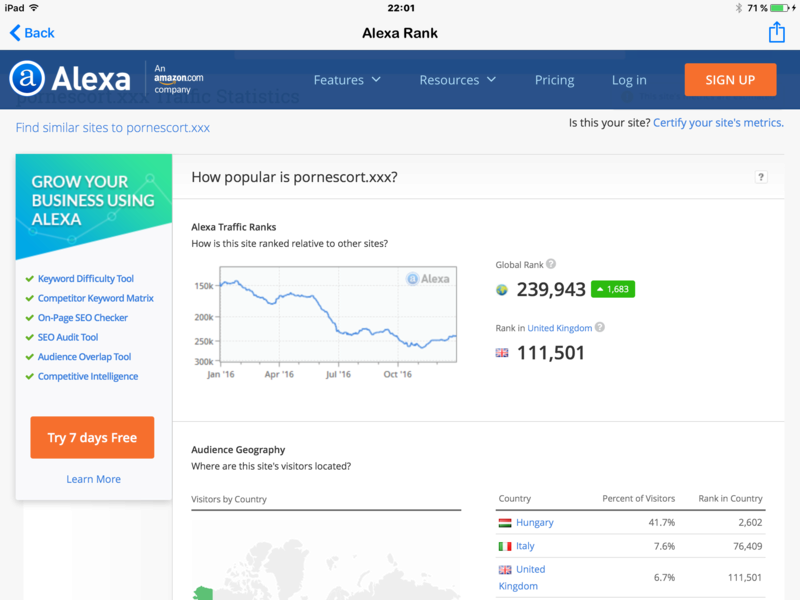This screenshot has width=800, height=600.
Task: Open the Pricing page
Action: (x=555, y=80)
